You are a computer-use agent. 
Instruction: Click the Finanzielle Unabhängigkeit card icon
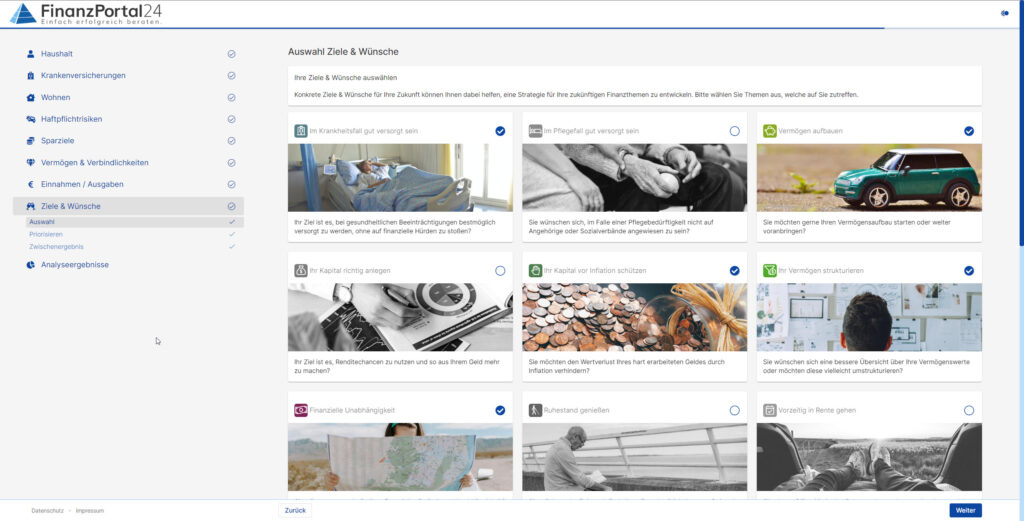pyautogui.click(x=300, y=410)
